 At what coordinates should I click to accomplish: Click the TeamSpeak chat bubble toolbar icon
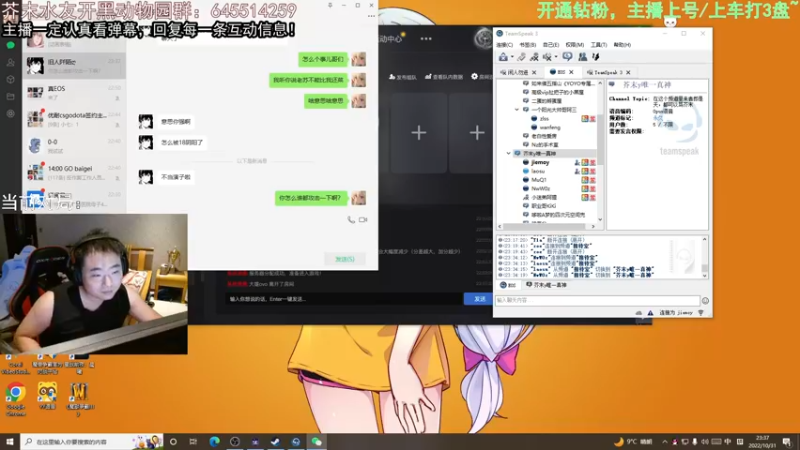567,57
